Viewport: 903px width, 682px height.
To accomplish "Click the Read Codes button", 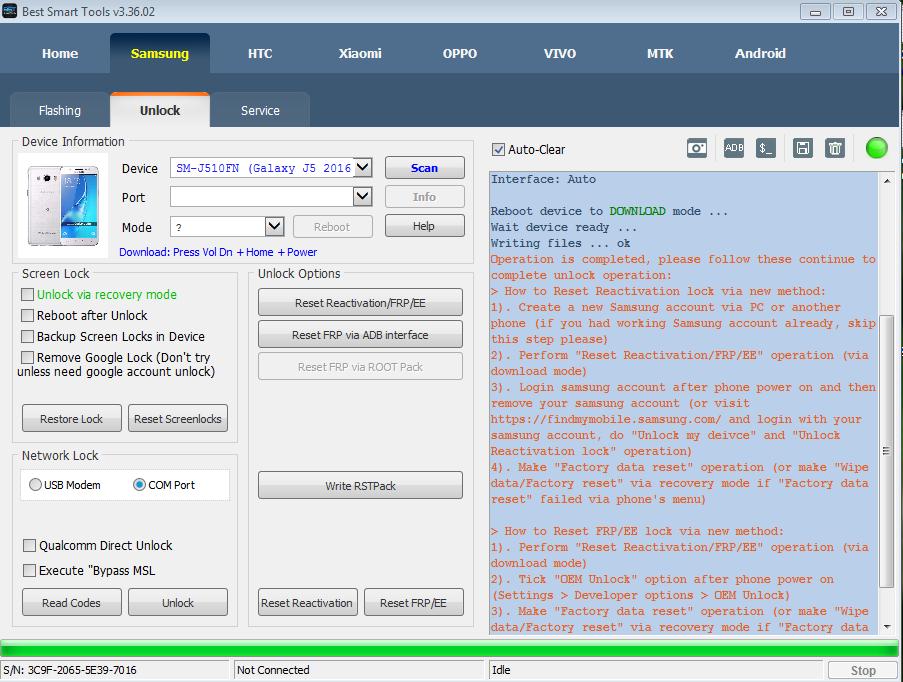I will [x=71, y=602].
